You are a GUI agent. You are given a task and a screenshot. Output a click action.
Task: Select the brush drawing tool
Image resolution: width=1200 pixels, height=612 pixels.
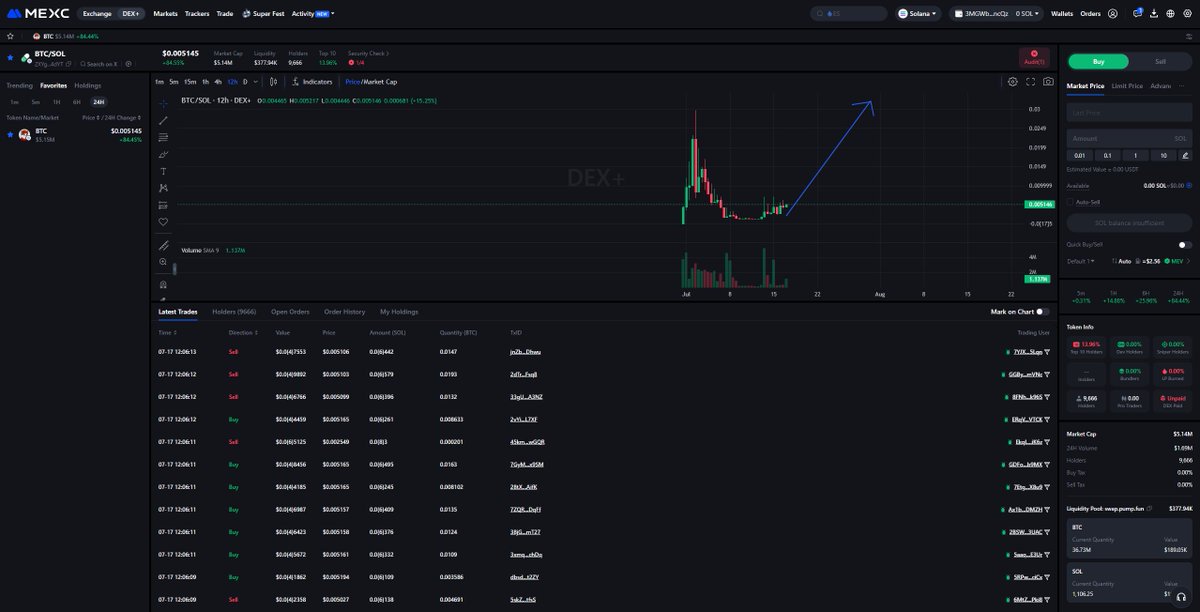pyautogui.click(x=163, y=154)
